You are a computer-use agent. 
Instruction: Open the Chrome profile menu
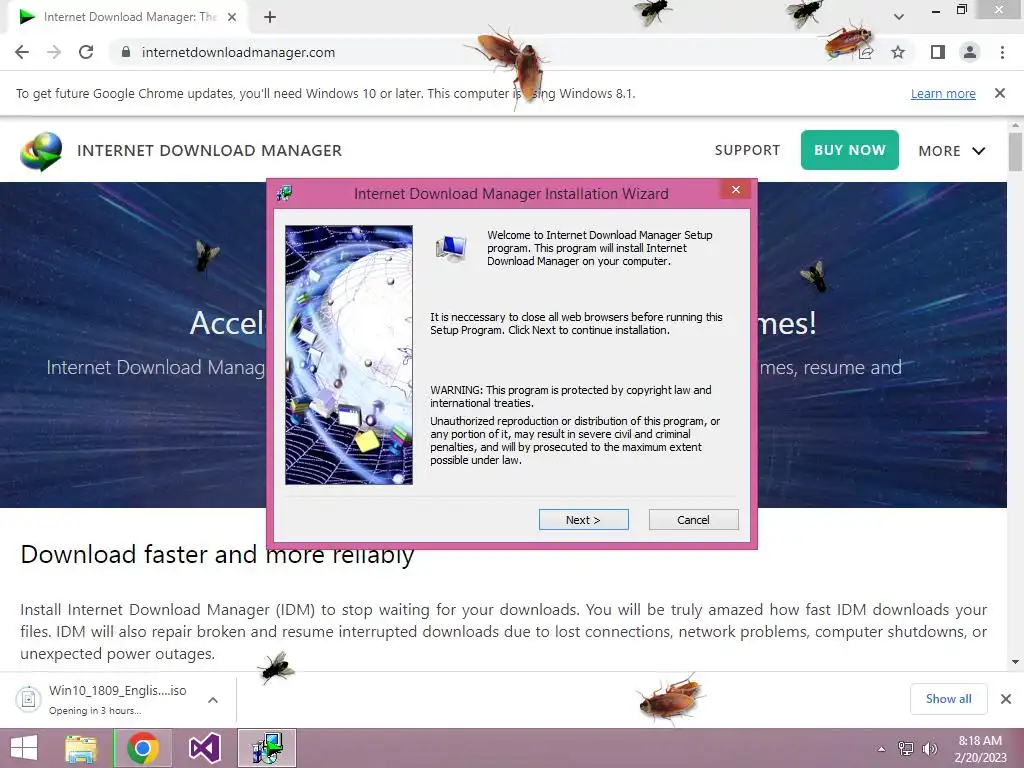(x=970, y=52)
